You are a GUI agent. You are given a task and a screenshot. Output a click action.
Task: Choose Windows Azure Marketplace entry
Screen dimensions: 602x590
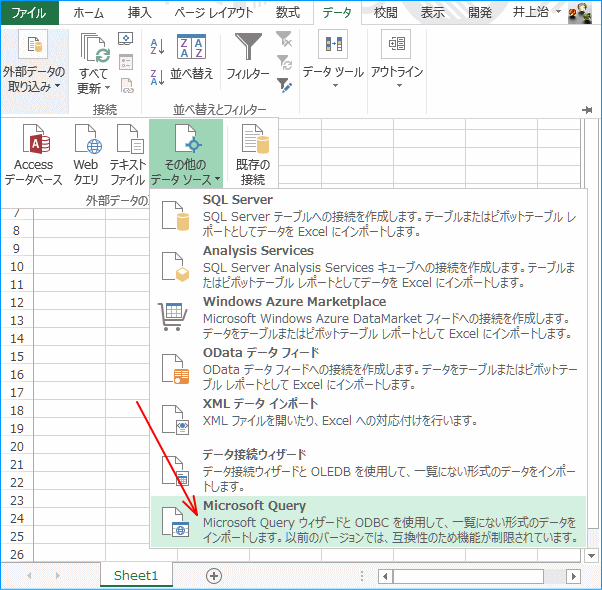tap(369, 317)
